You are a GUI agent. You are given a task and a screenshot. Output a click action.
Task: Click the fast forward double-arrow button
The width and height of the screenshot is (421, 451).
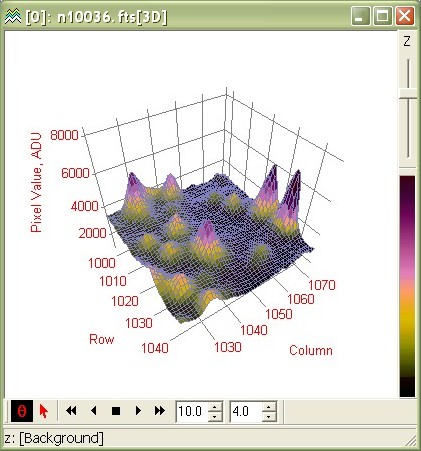[160, 411]
